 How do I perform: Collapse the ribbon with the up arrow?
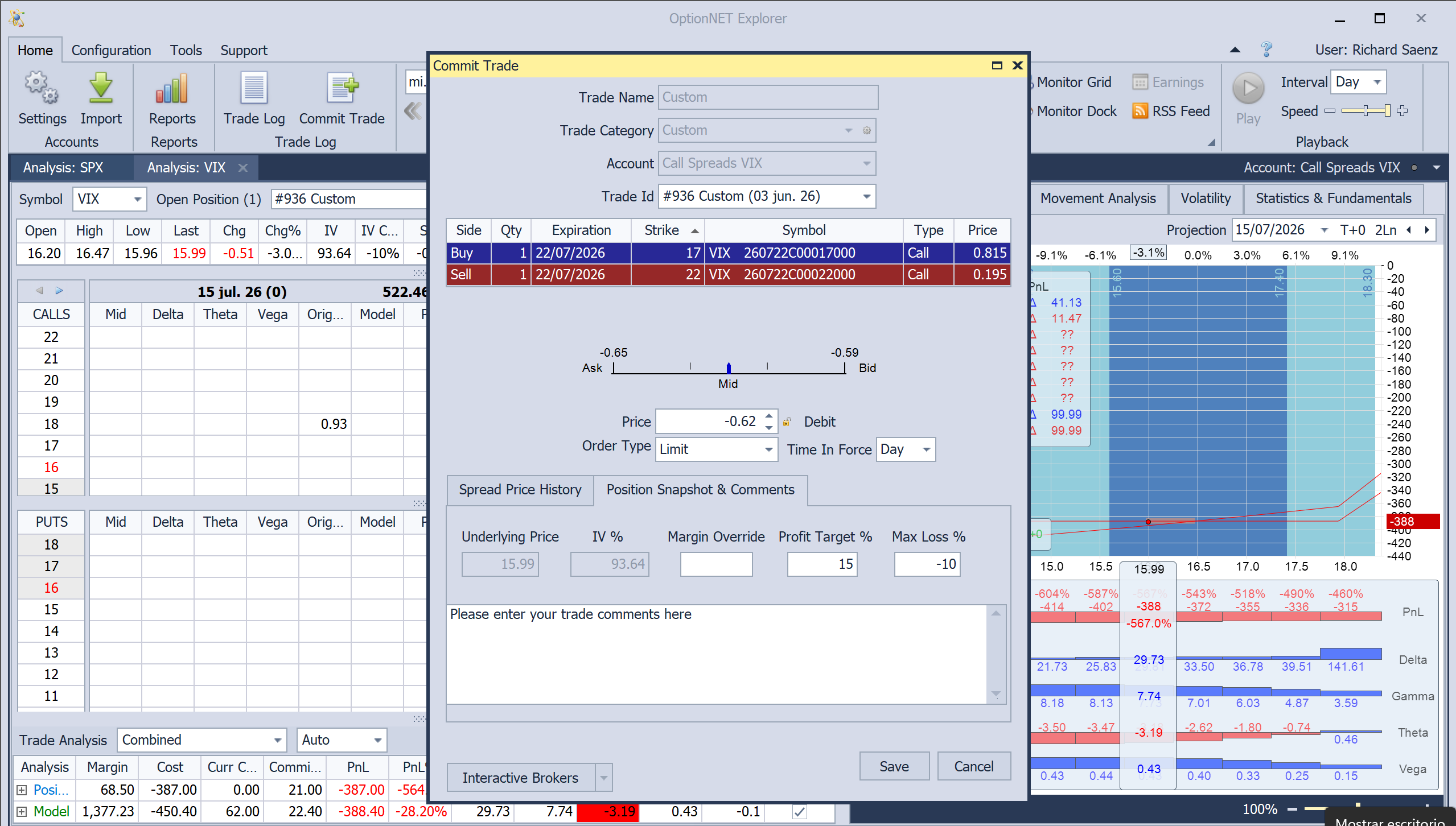(x=1235, y=49)
